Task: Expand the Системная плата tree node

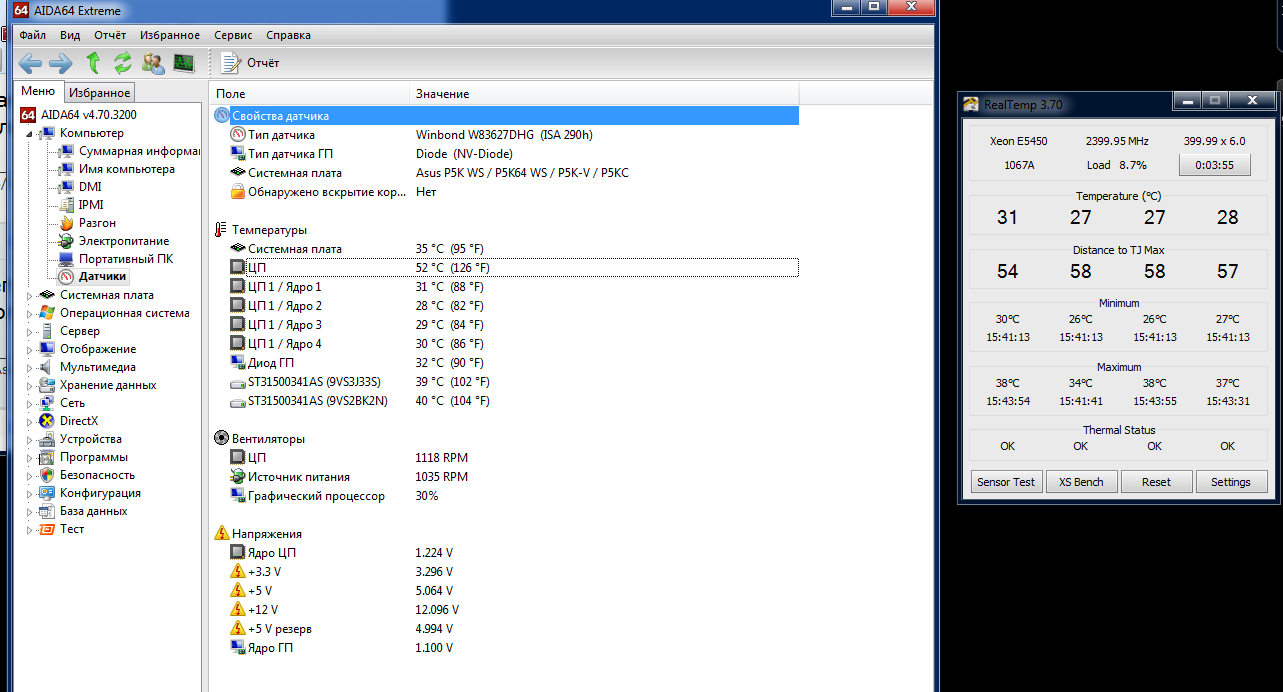Action: click(29, 295)
